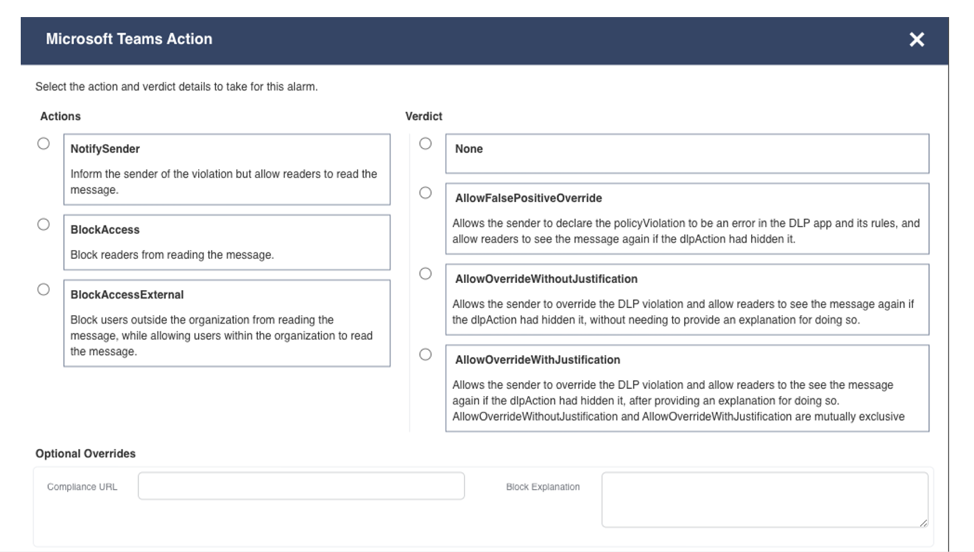Image resolution: width=974 pixels, height=552 pixels.
Task: Choose the AllowOverrideWithoutJustification radio button
Action: [x=426, y=274]
